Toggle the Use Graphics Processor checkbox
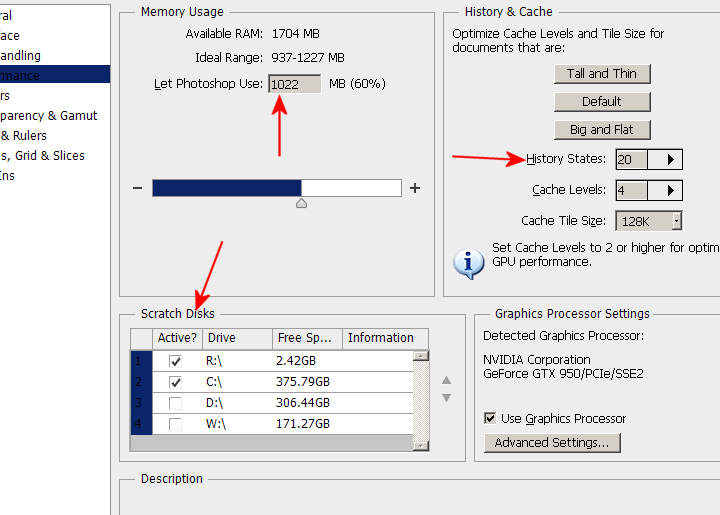 490,418
